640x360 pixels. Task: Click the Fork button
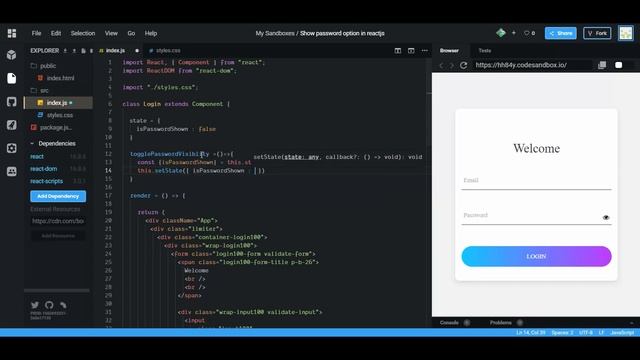(597, 33)
